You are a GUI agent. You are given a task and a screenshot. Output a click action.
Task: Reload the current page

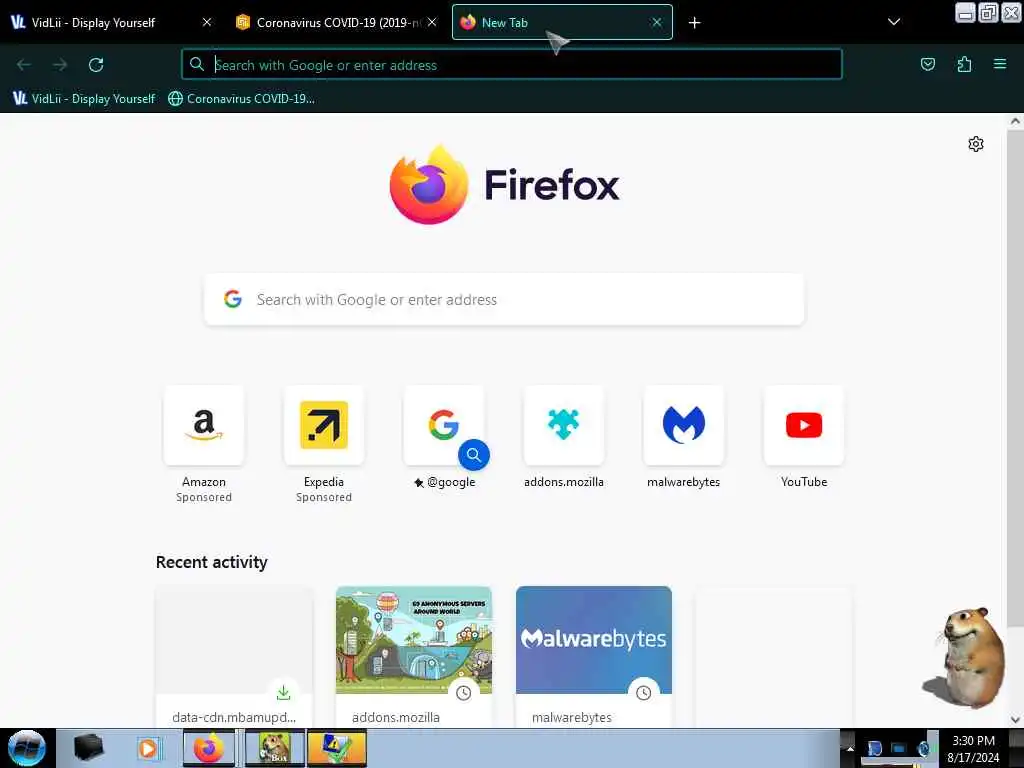(96, 65)
